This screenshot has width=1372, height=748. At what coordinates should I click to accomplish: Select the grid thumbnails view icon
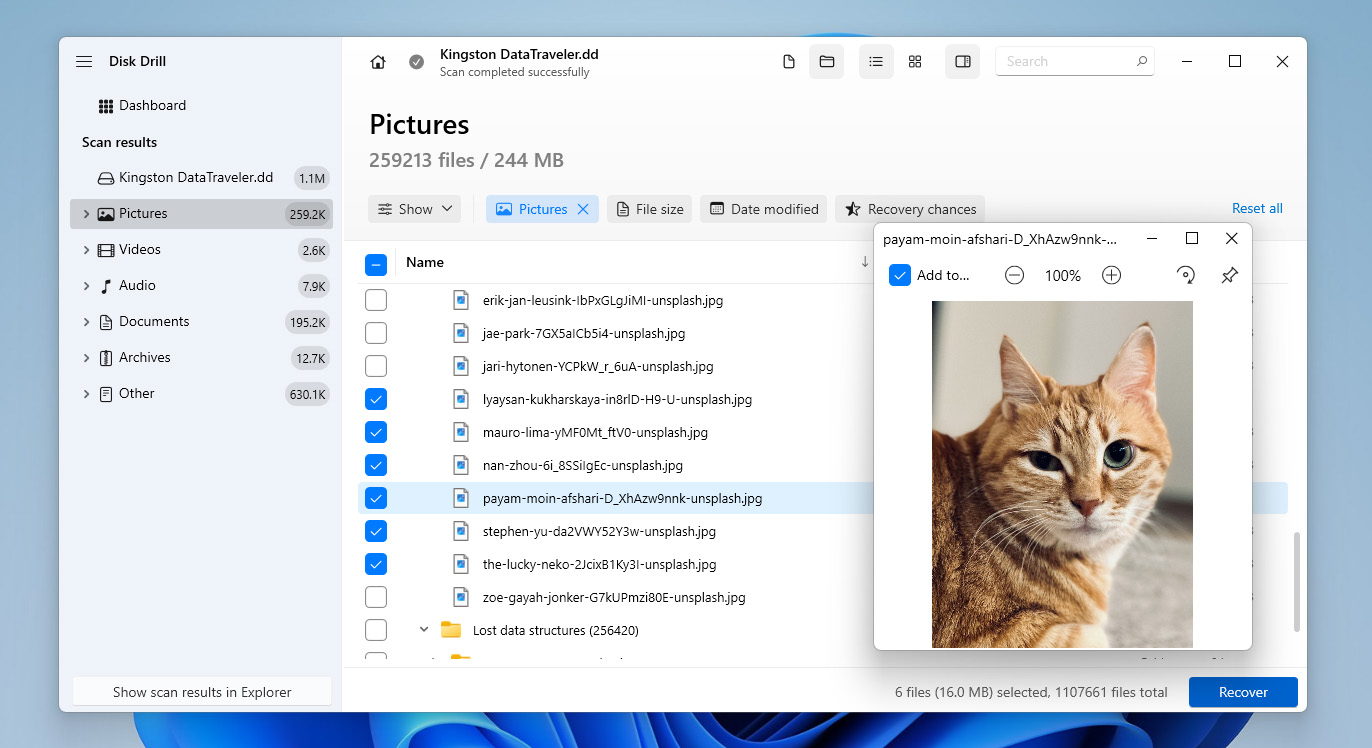click(x=915, y=62)
